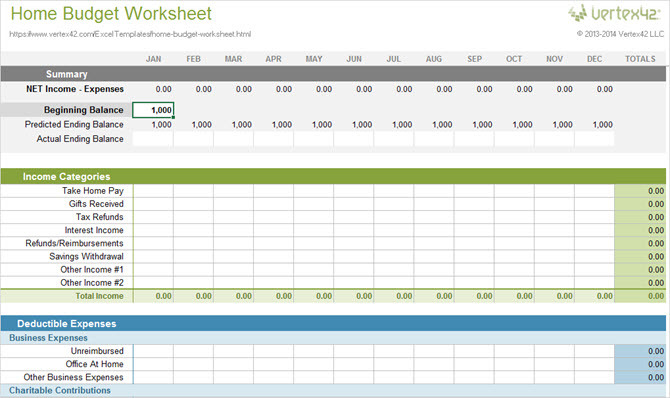670x398 pixels.
Task: Select the Unreimbursed March cell
Action: click(x=233, y=351)
